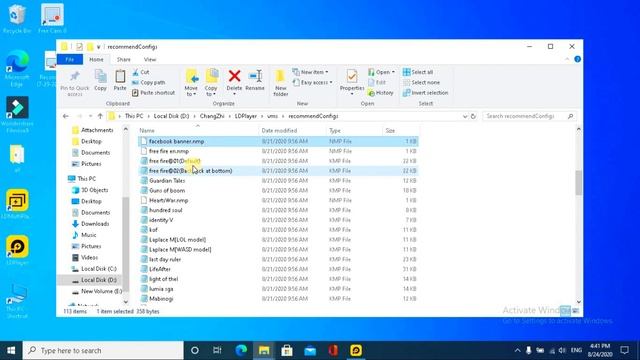Click Local Disk (D:) in breadcrumb
640x360 pixels.
(x=171, y=116)
